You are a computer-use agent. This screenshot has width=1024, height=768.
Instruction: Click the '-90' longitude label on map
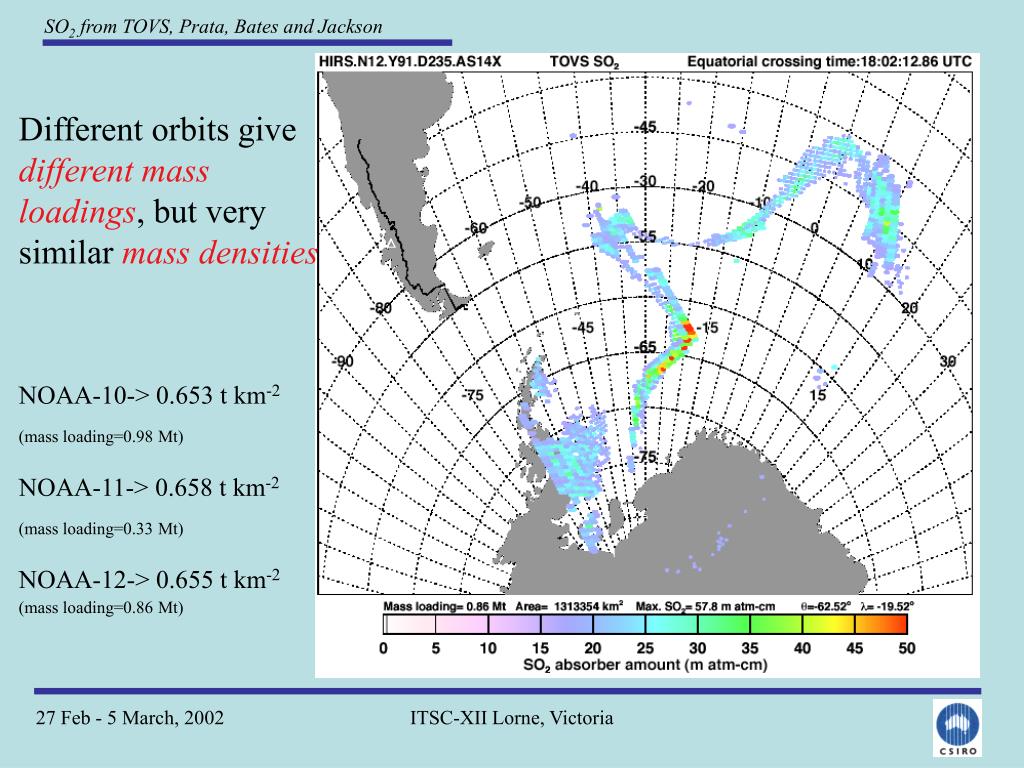(x=342, y=361)
